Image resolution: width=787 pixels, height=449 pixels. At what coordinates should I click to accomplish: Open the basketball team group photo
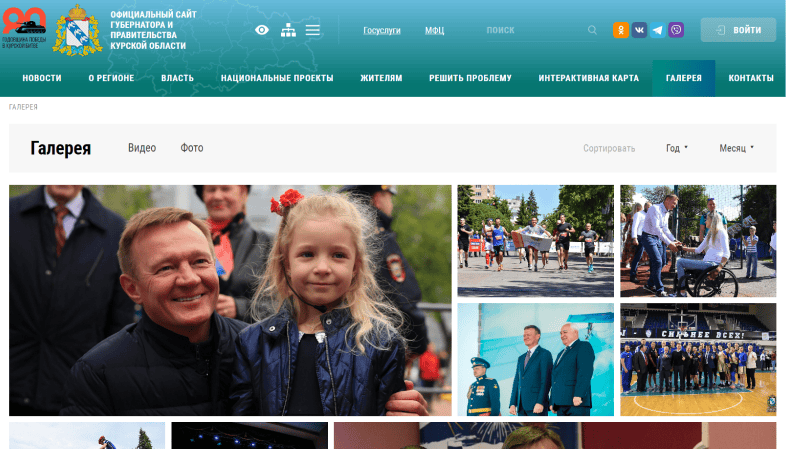(698, 359)
